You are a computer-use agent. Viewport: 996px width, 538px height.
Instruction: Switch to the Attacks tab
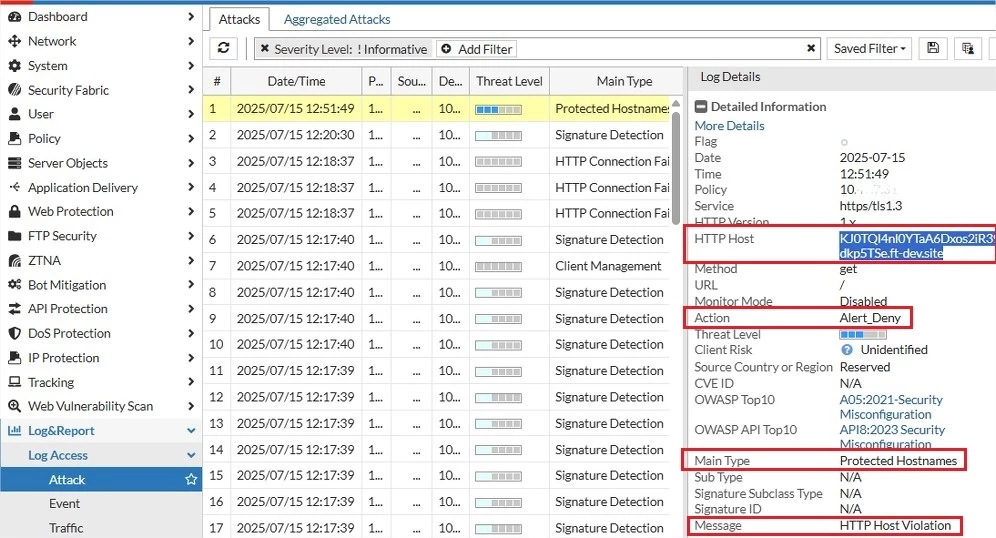click(239, 19)
